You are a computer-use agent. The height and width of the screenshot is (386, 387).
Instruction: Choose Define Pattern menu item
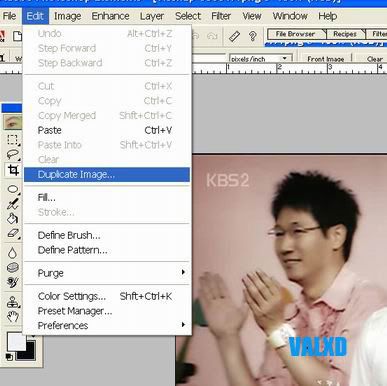pyautogui.click(x=107, y=250)
